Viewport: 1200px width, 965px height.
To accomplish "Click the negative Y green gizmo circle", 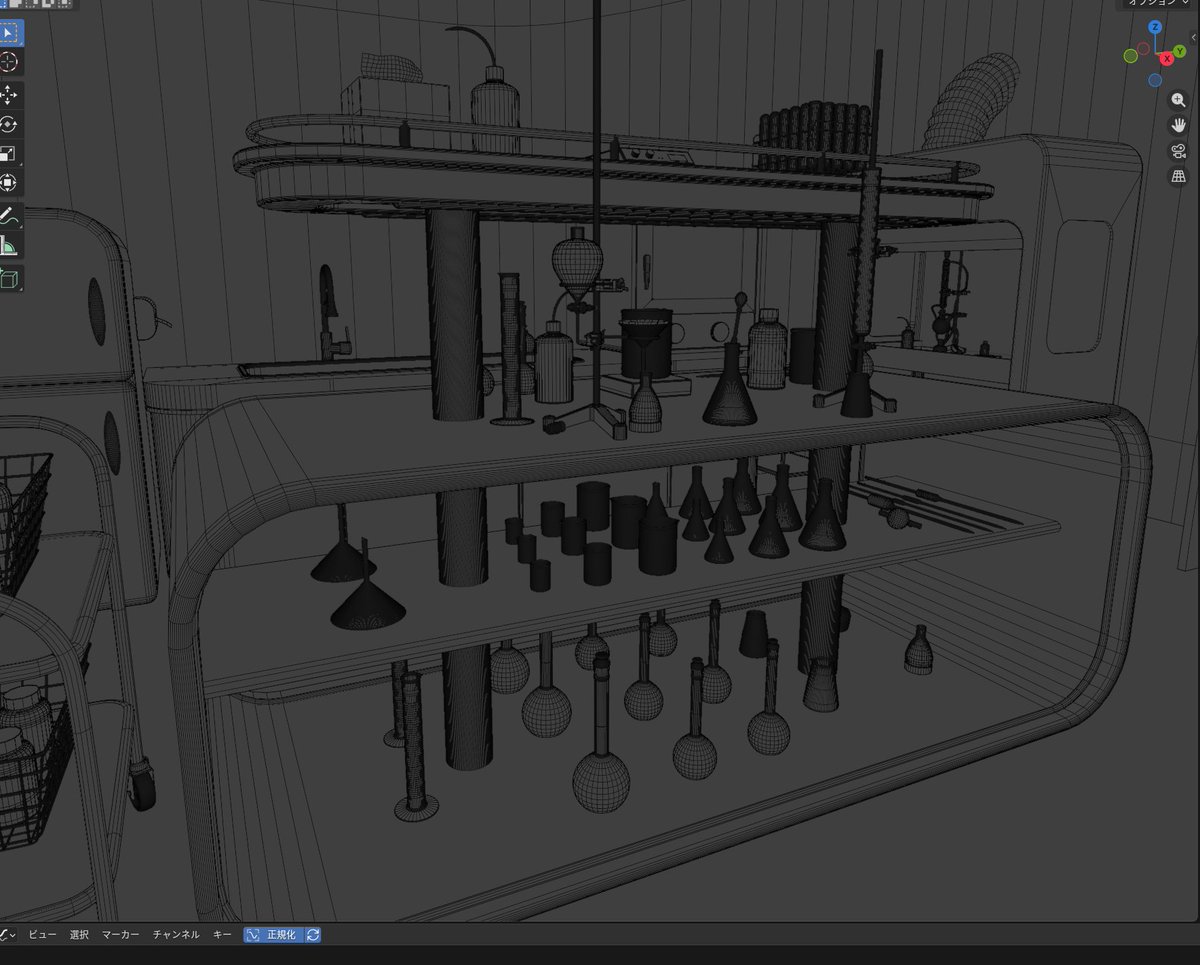I will pos(1131,56).
